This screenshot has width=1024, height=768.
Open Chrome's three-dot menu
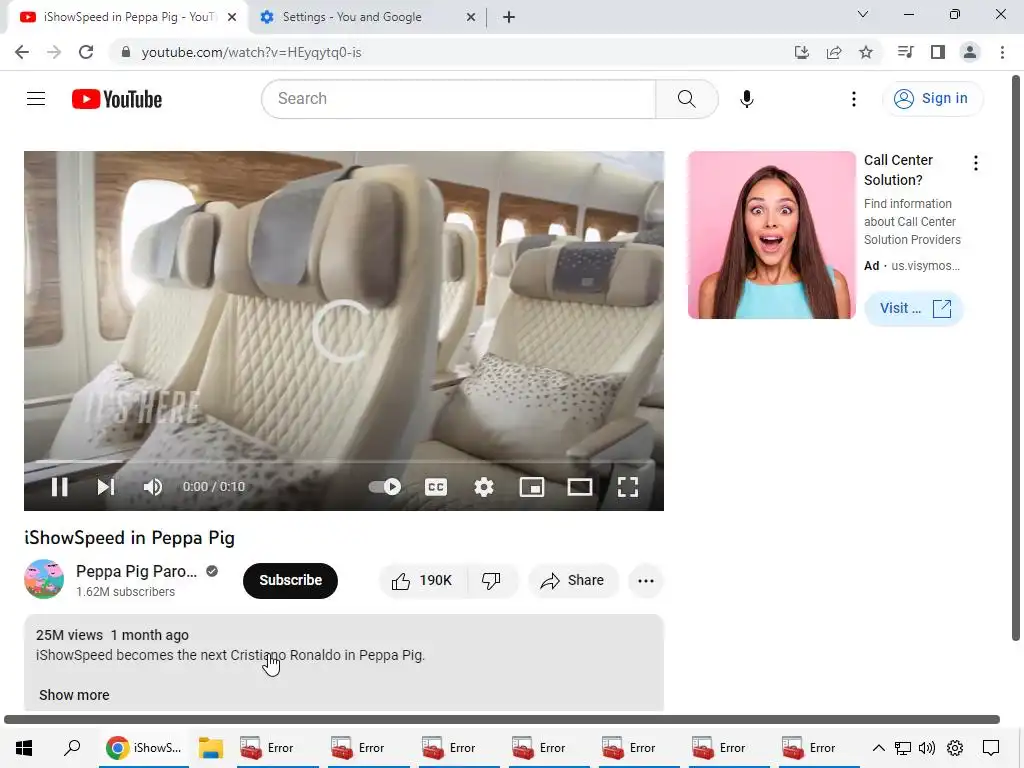(1002, 52)
